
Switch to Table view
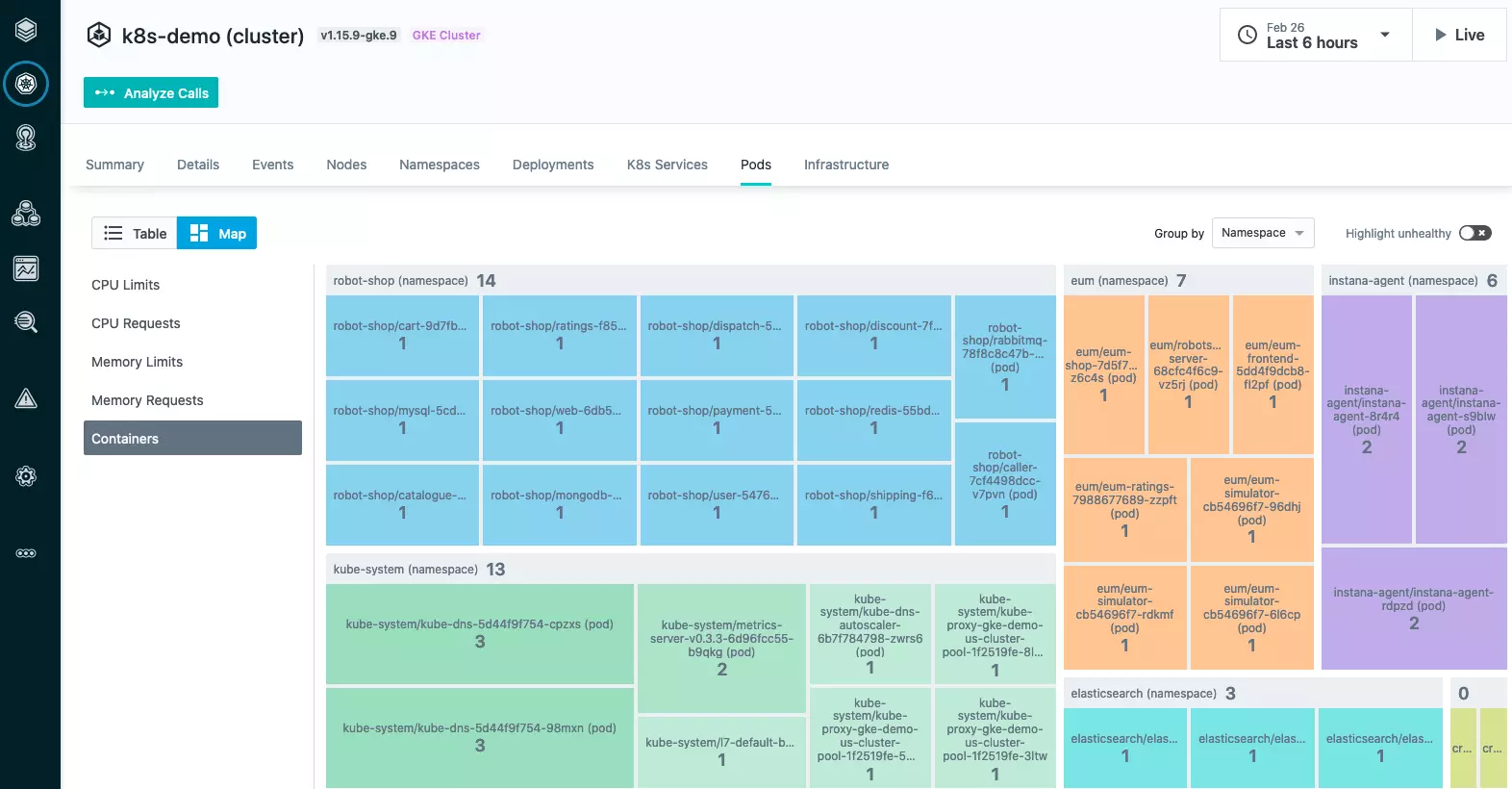(135, 233)
